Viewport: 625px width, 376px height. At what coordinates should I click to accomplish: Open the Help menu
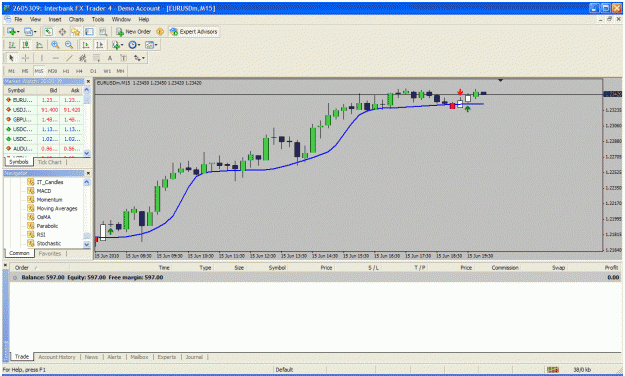pyautogui.click(x=143, y=19)
